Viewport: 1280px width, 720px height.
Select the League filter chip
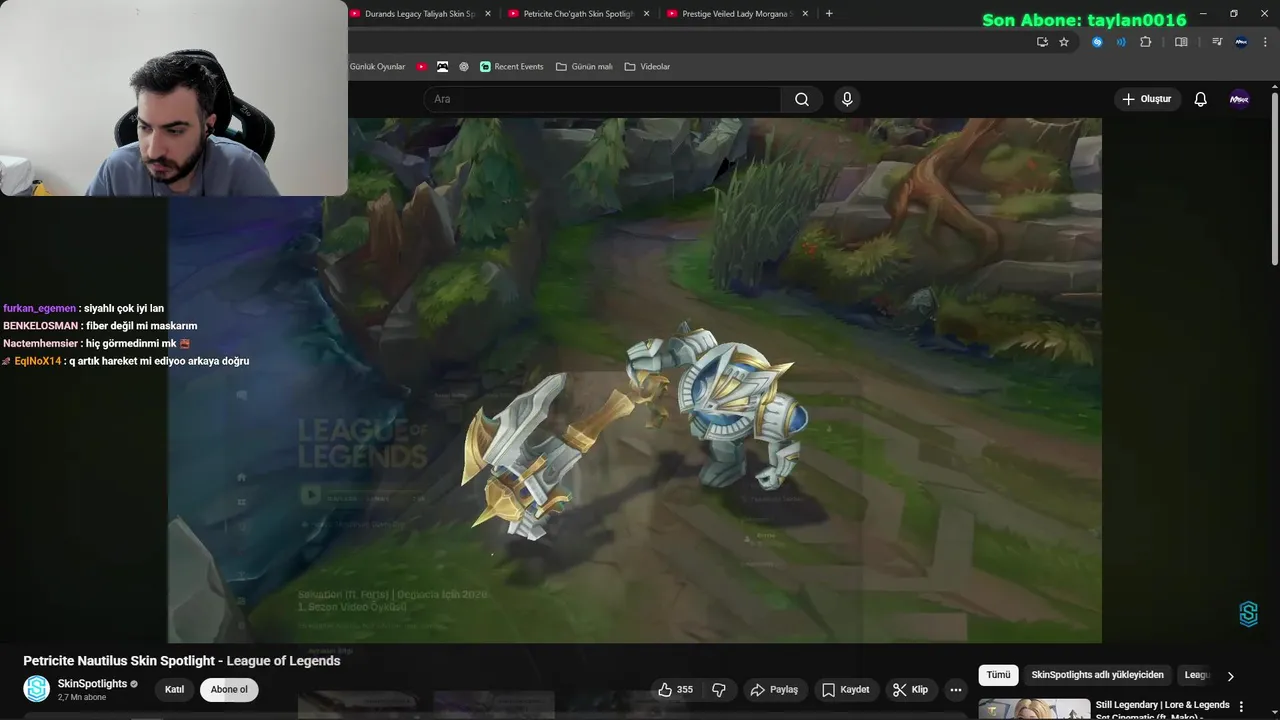tap(1197, 675)
